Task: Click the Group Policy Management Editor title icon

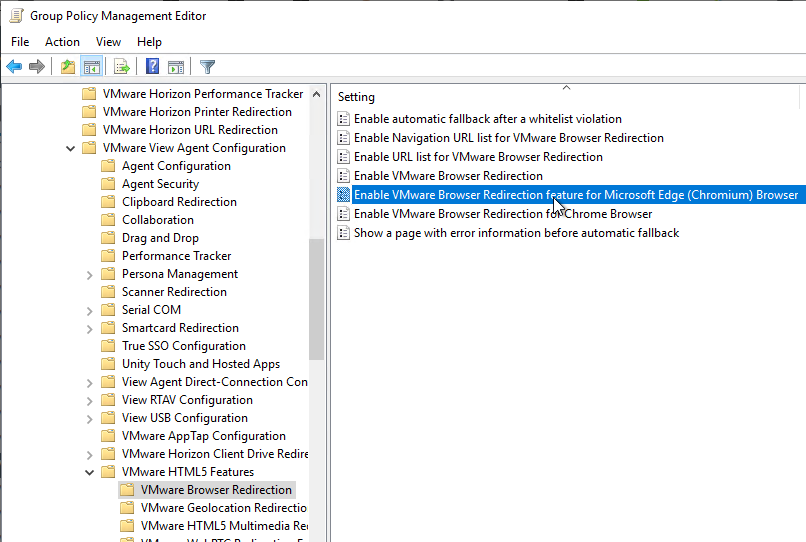Action: pos(16,16)
